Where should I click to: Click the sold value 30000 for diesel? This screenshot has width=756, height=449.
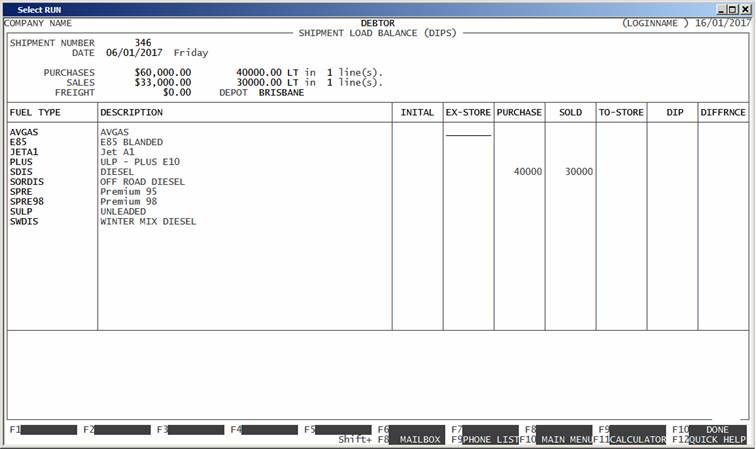point(579,172)
